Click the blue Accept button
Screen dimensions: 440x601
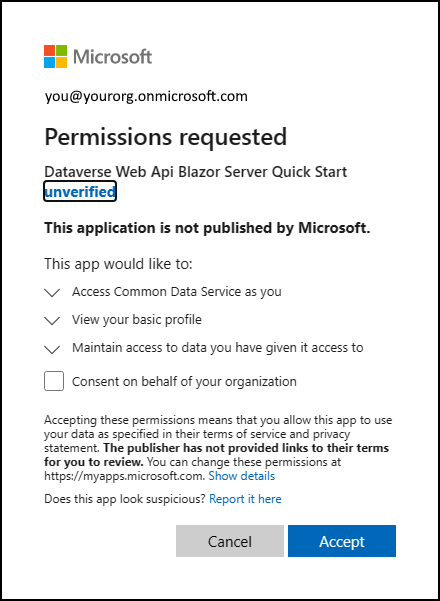click(x=342, y=541)
